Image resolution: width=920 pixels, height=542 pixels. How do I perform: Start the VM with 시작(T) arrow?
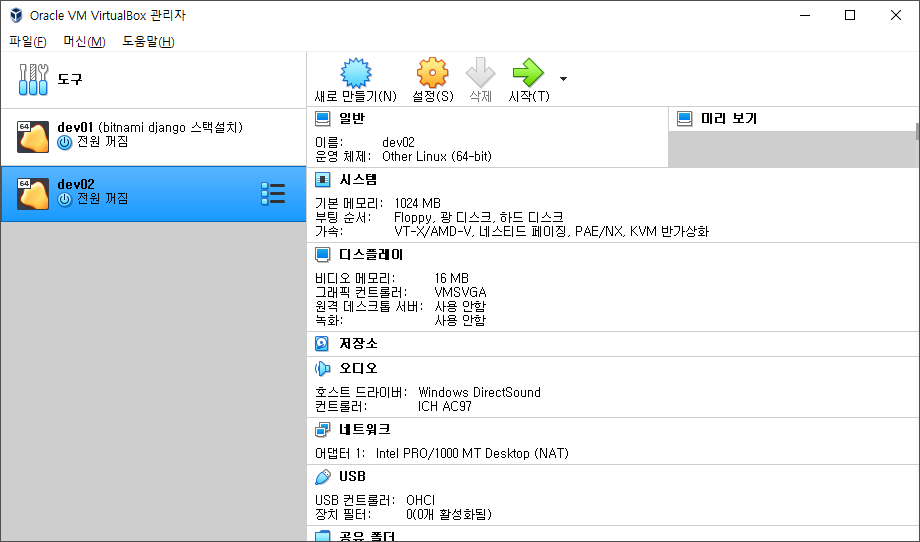528,73
